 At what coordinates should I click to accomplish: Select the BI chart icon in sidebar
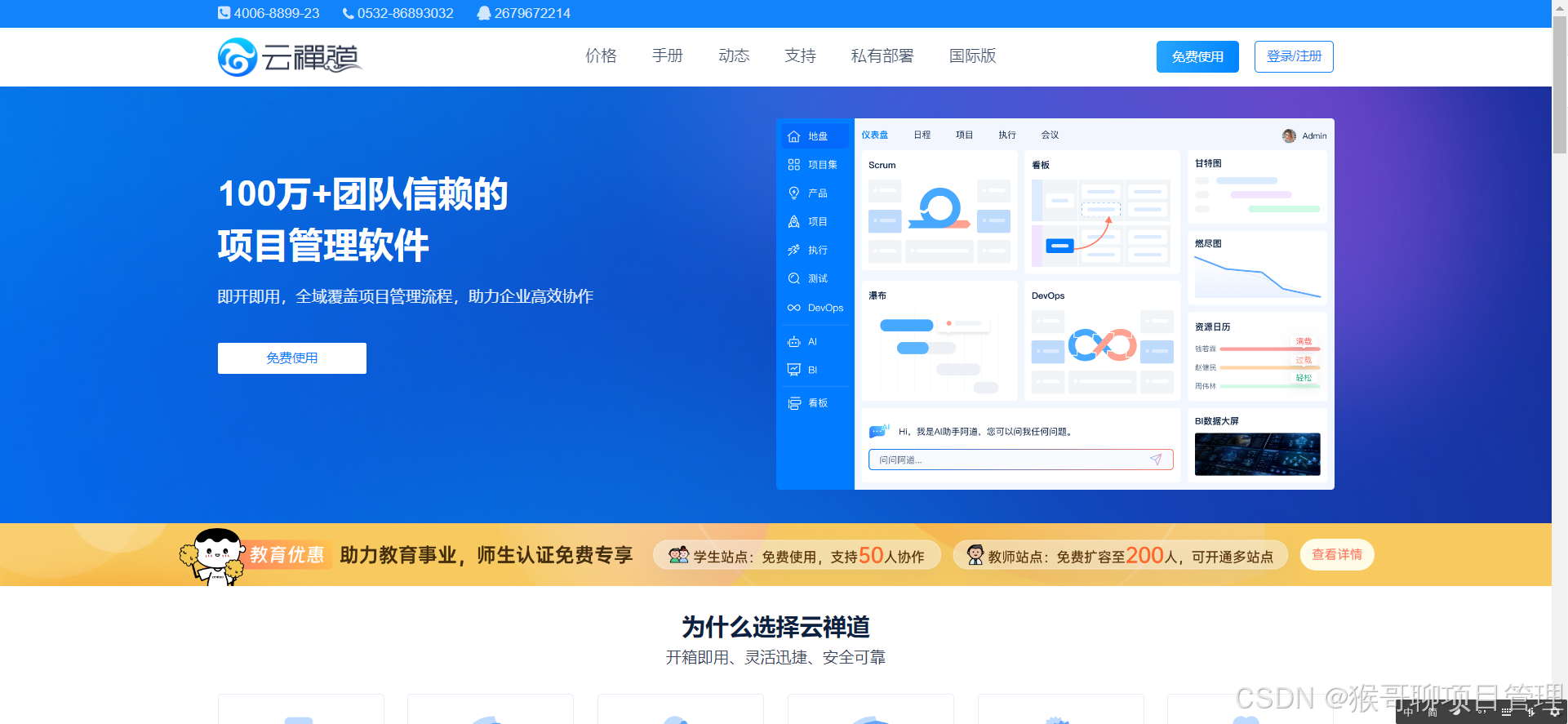pyautogui.click(x=793, y=370)
